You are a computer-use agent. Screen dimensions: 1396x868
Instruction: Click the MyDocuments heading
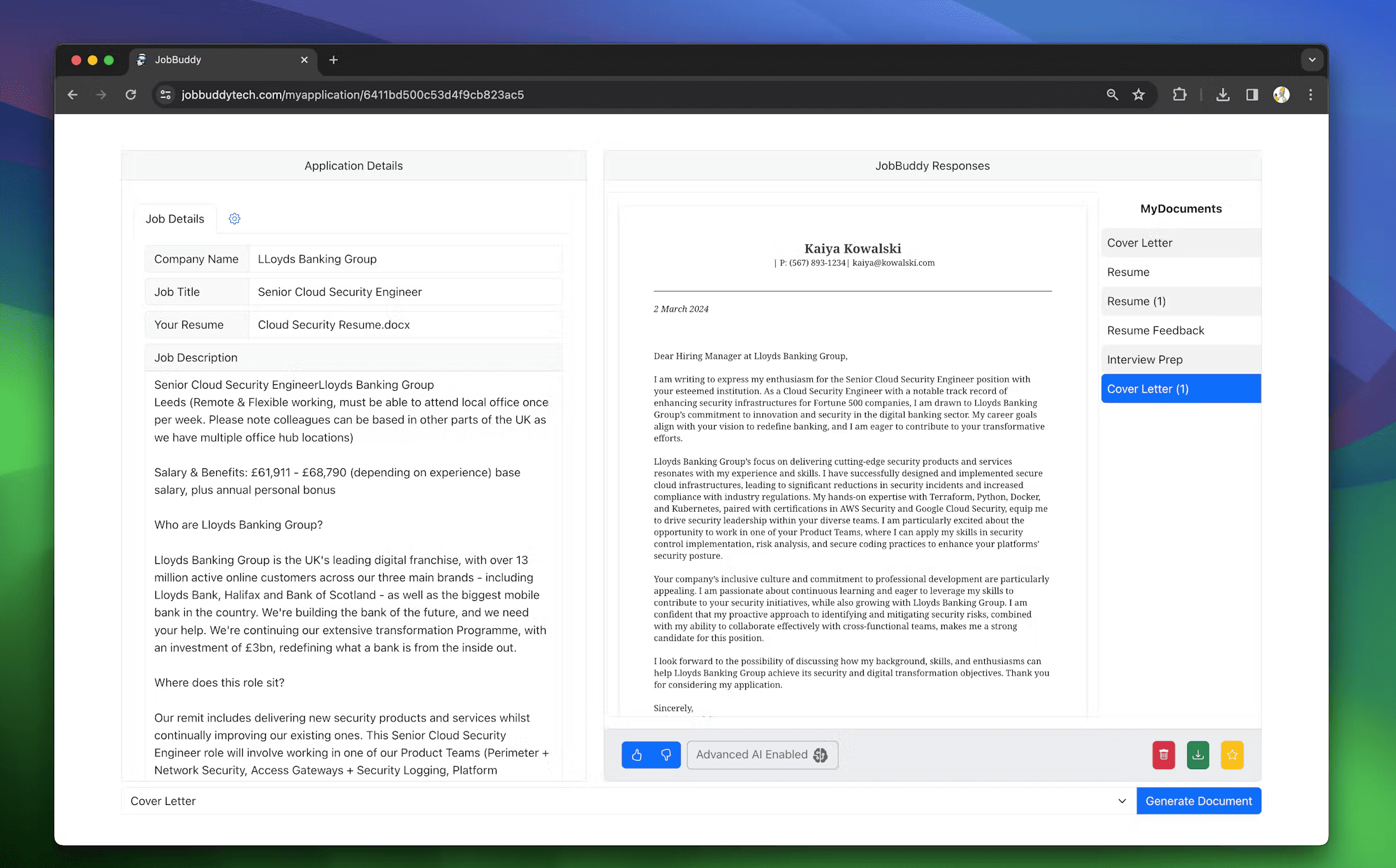(x=1181, y=209)
